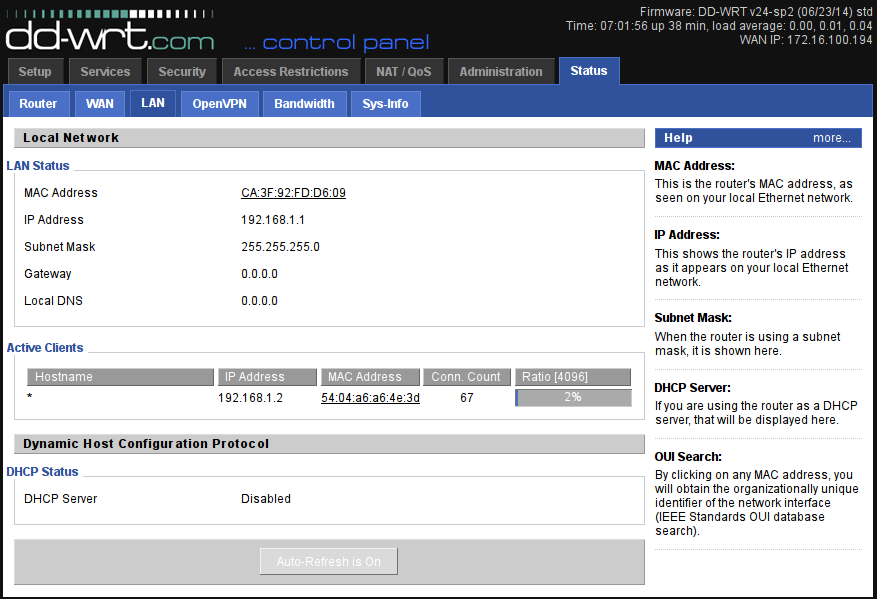Open the Router status sub-tab
This screenshot has width=877, height=599.
[38, 103]
